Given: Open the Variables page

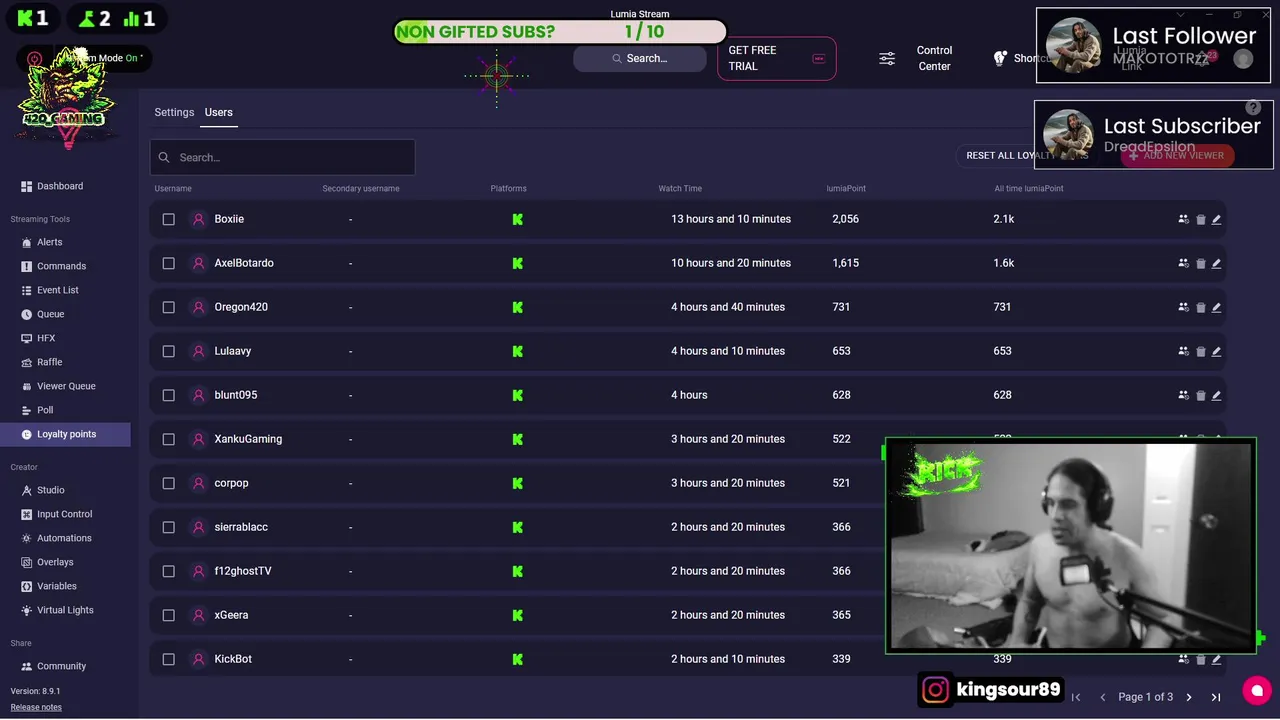Looking at the screenshot, I should click(x=48, y=586).
